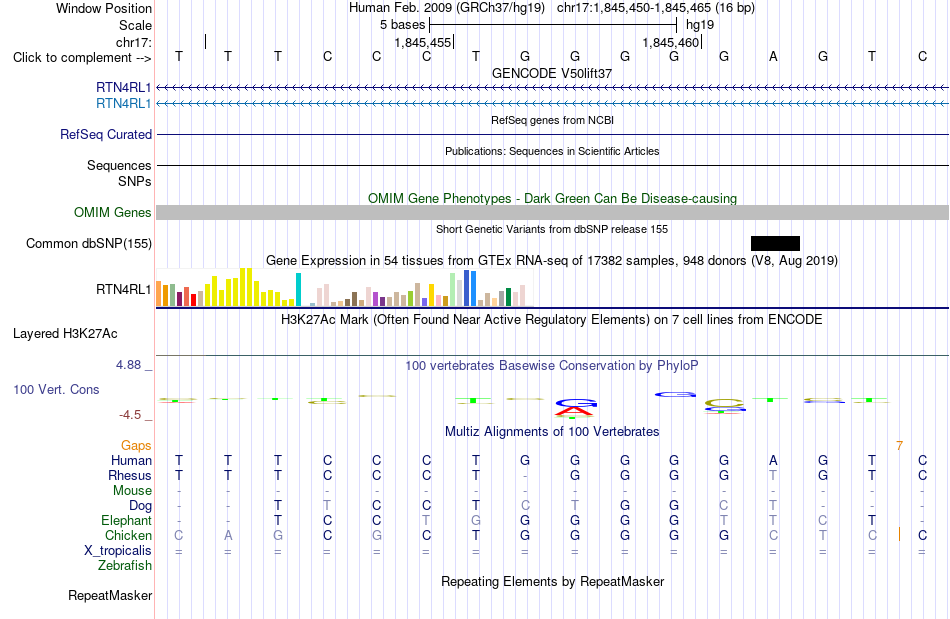Viewport: 950px width, 619px height.
Task: Click the H3K27Ac Mark track title
Action: pyautogui.click(x=552, y=319)
